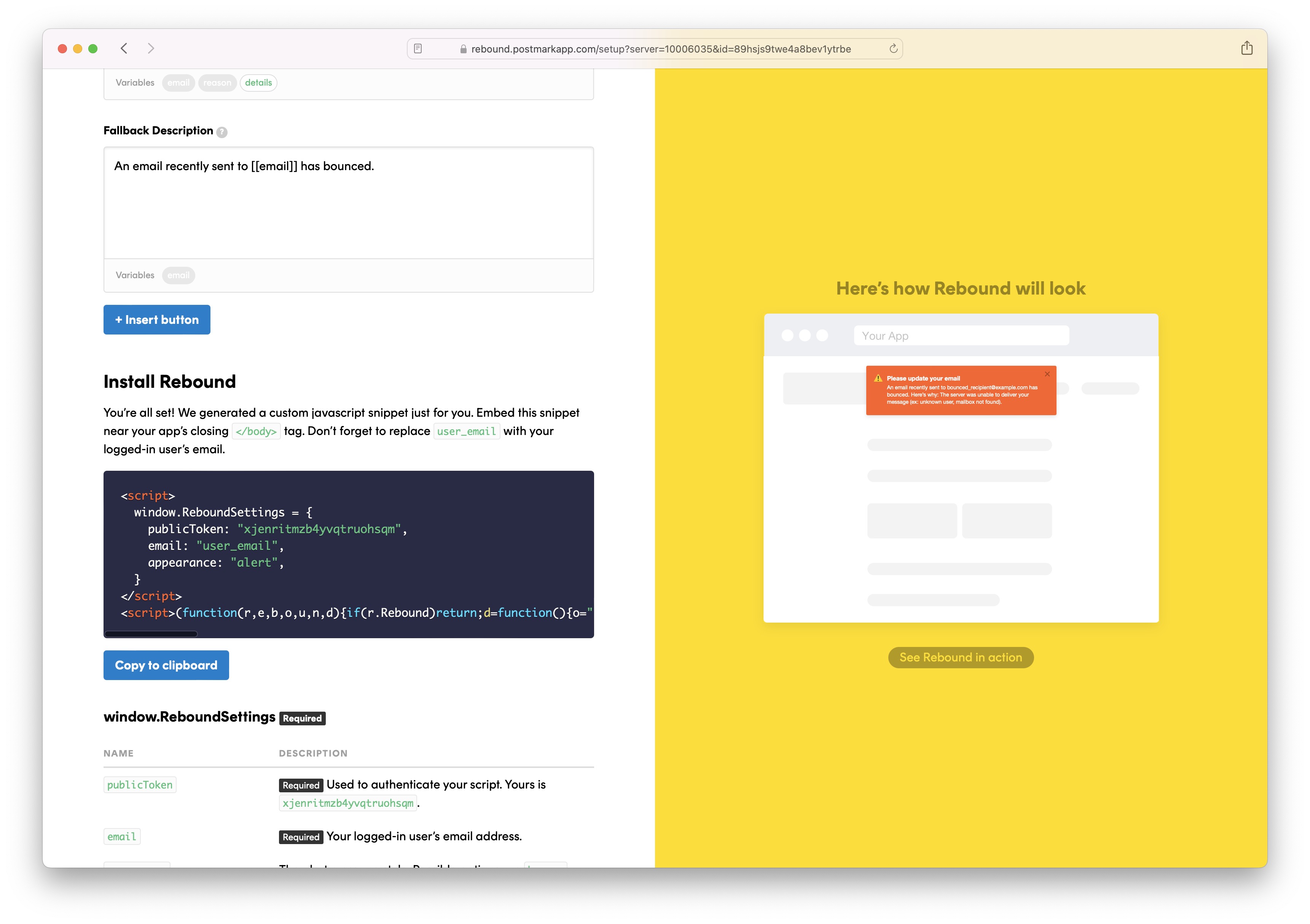The height and width of the screenshot is (924, 1310).
Task: Click inside the dark script code block
Action: [349, 554]
